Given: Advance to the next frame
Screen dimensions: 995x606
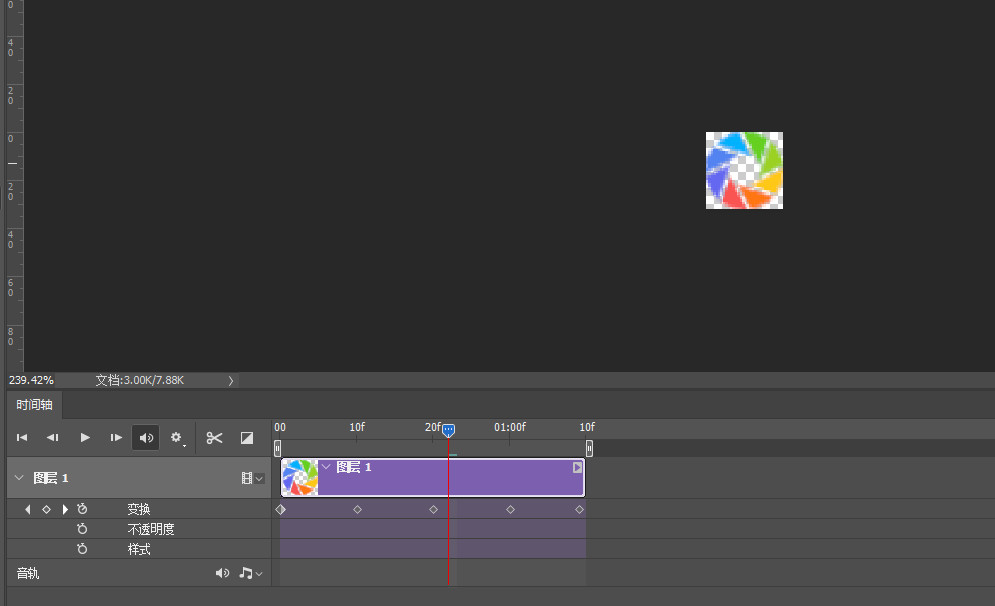Looking at the screenshot, I should tap(116, 438).
